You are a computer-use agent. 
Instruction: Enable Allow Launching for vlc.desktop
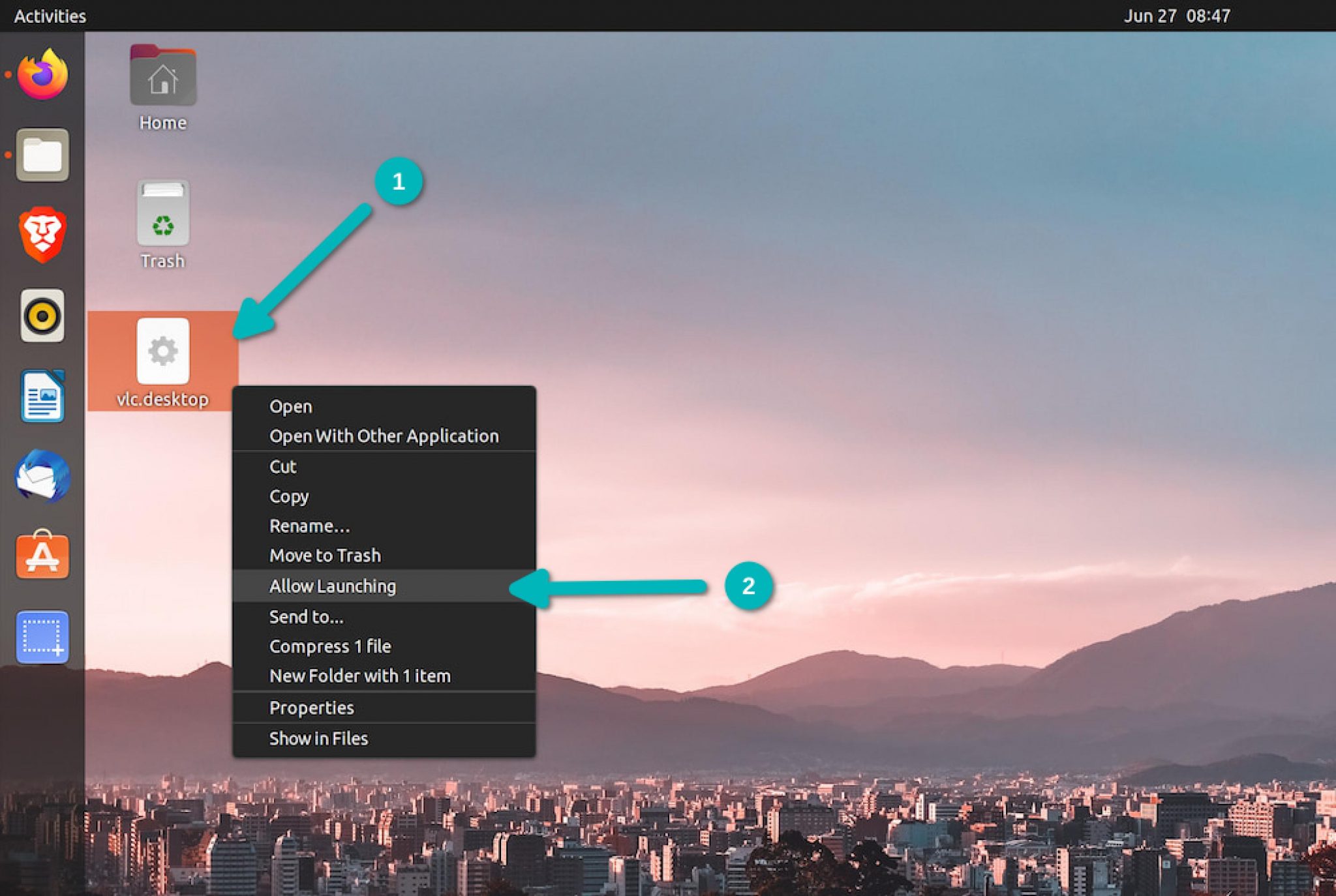coord(333,586)
